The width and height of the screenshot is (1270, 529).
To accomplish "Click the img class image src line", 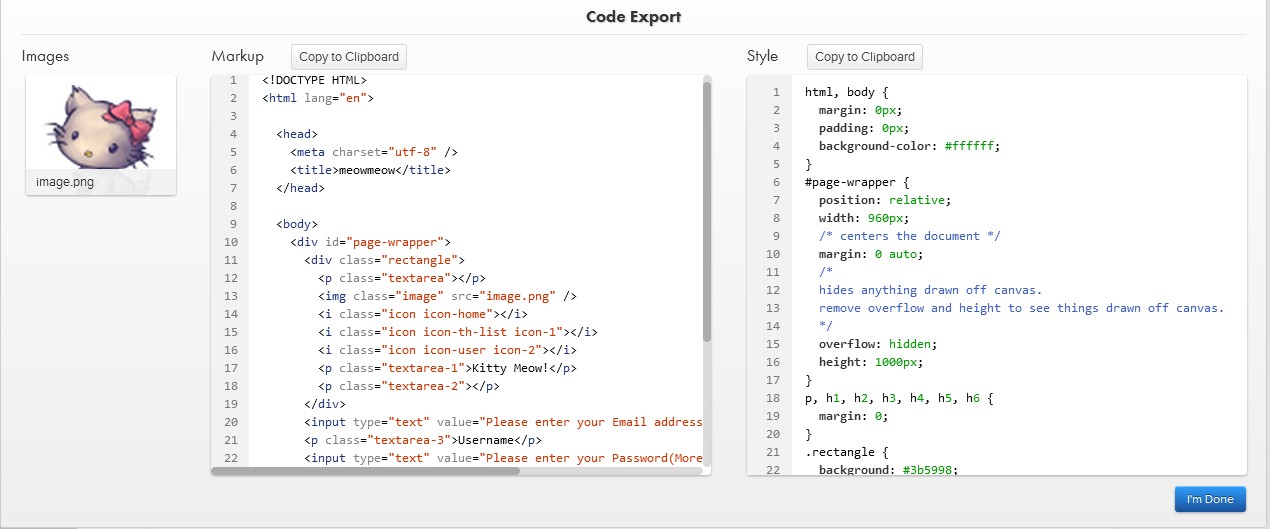I will click(x=447, y=296).
